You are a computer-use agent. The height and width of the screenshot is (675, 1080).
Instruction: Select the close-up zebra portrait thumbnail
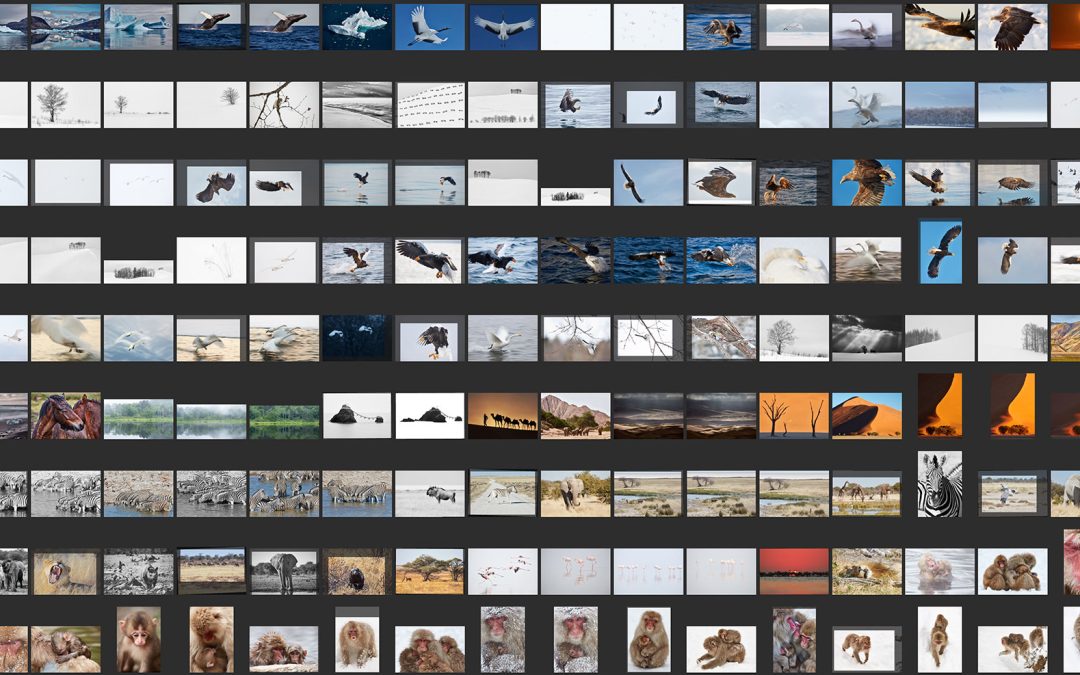coord(939,484)
